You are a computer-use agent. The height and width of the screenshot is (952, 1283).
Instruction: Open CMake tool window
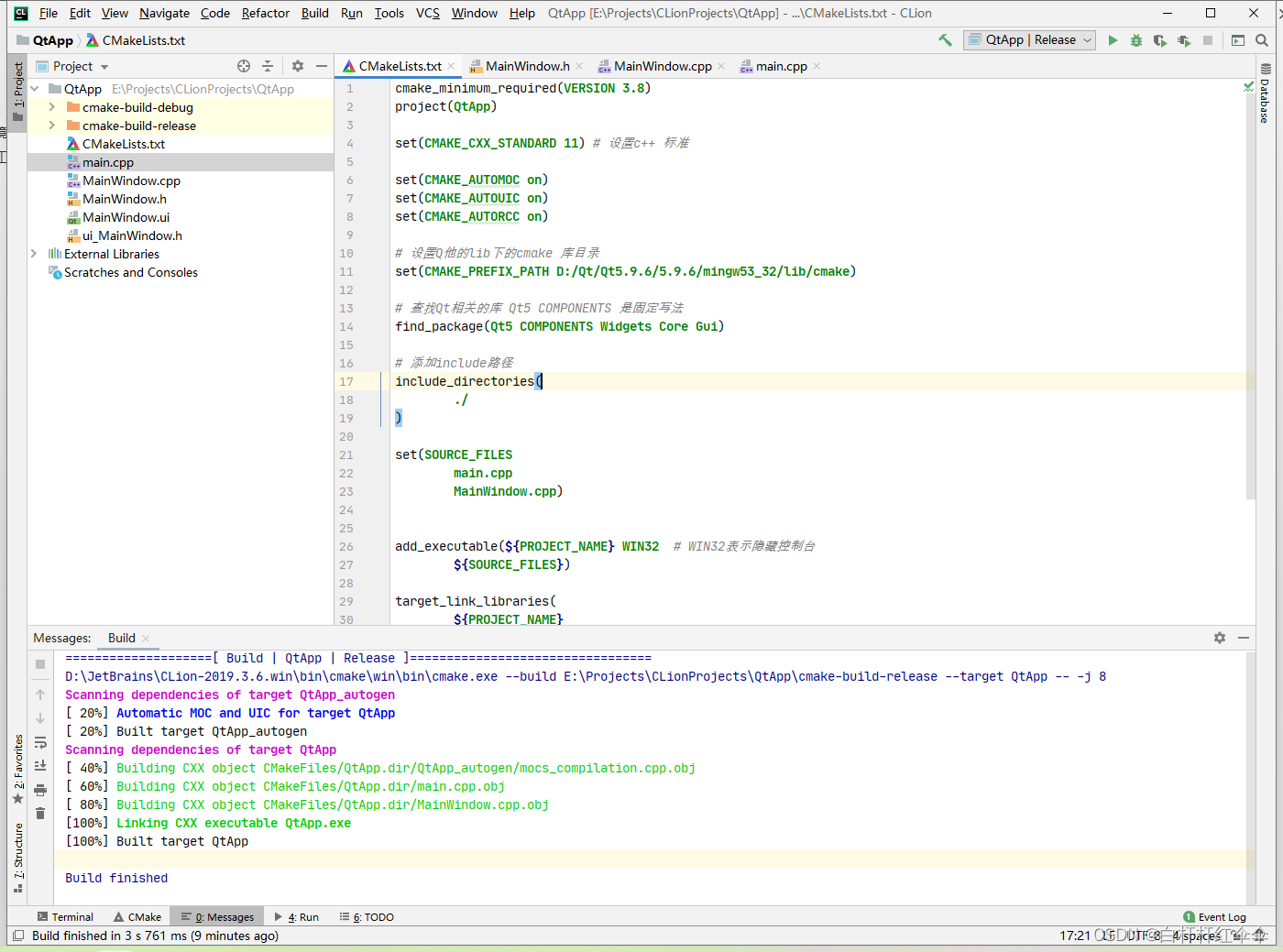[137, 916]
